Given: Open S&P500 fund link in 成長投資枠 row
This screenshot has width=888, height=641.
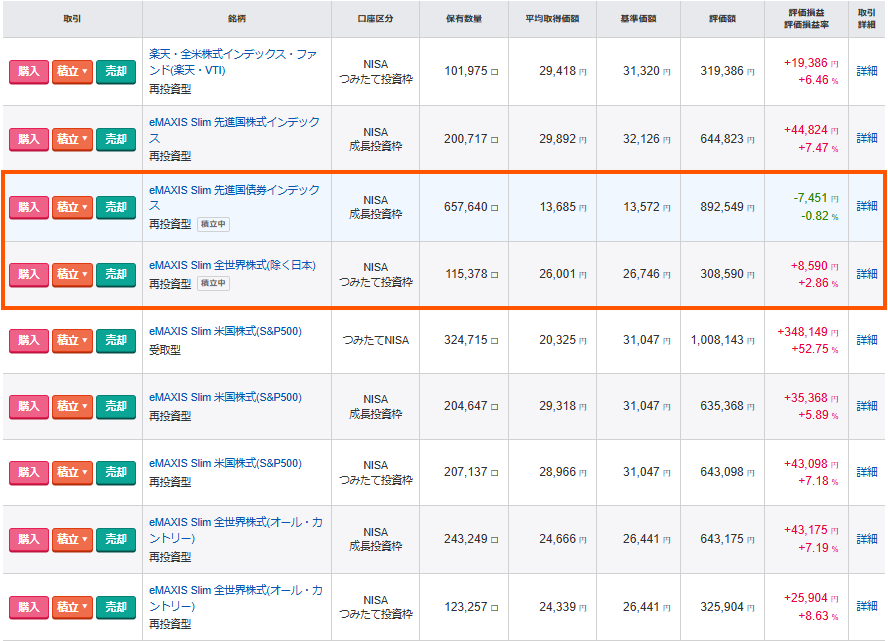Looking at the screenshot, I should (x=225, y=398).
